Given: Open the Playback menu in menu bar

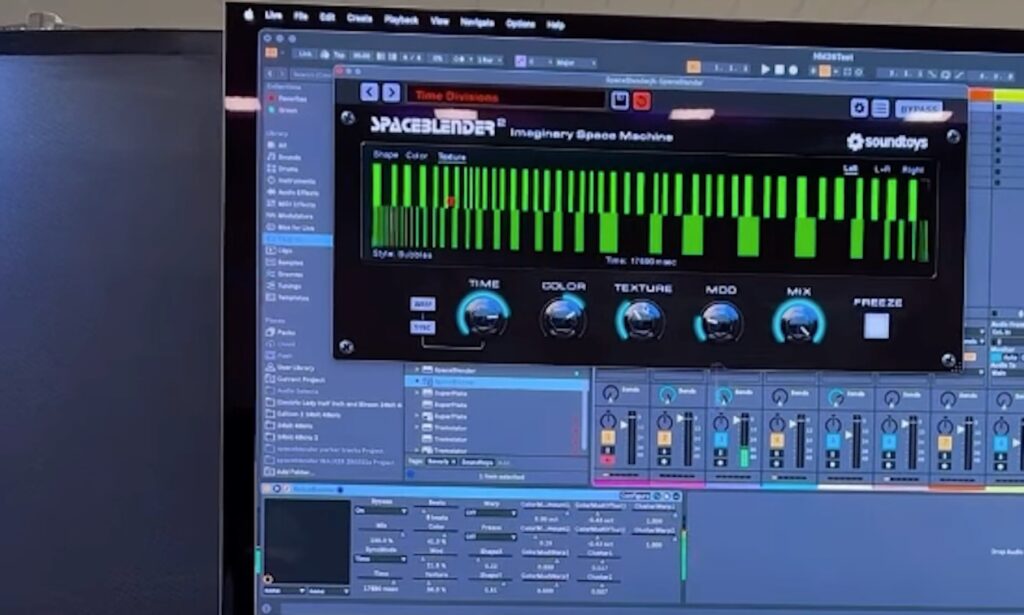Looking at the screenshot, I should [401, 18].
